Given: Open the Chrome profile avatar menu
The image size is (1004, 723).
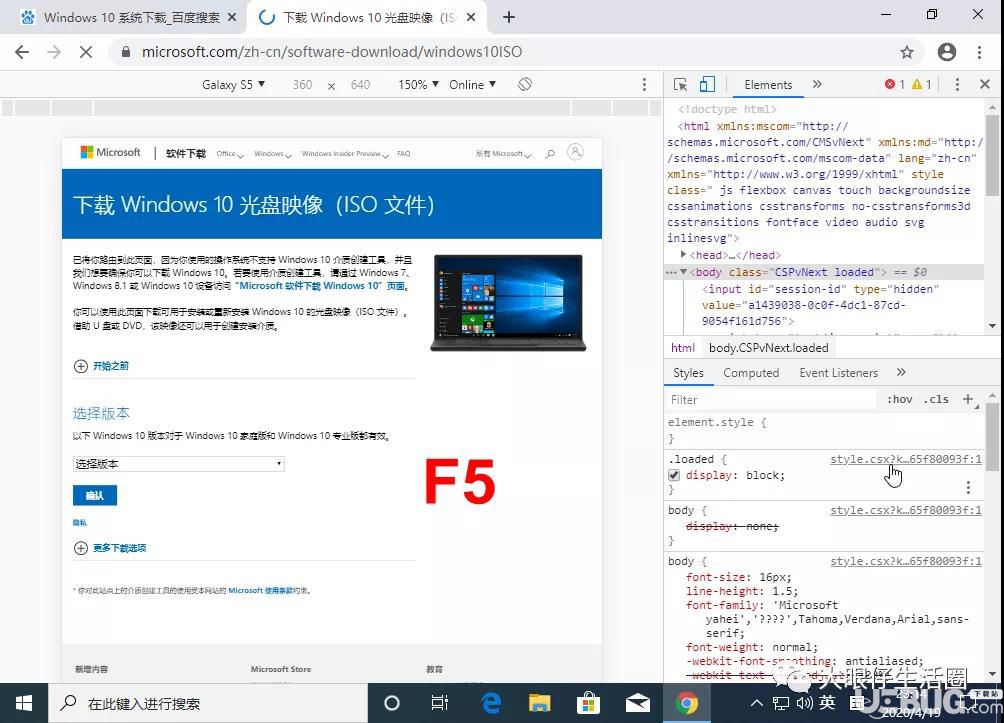Looking at the screenshot, I should click(946, 52).
